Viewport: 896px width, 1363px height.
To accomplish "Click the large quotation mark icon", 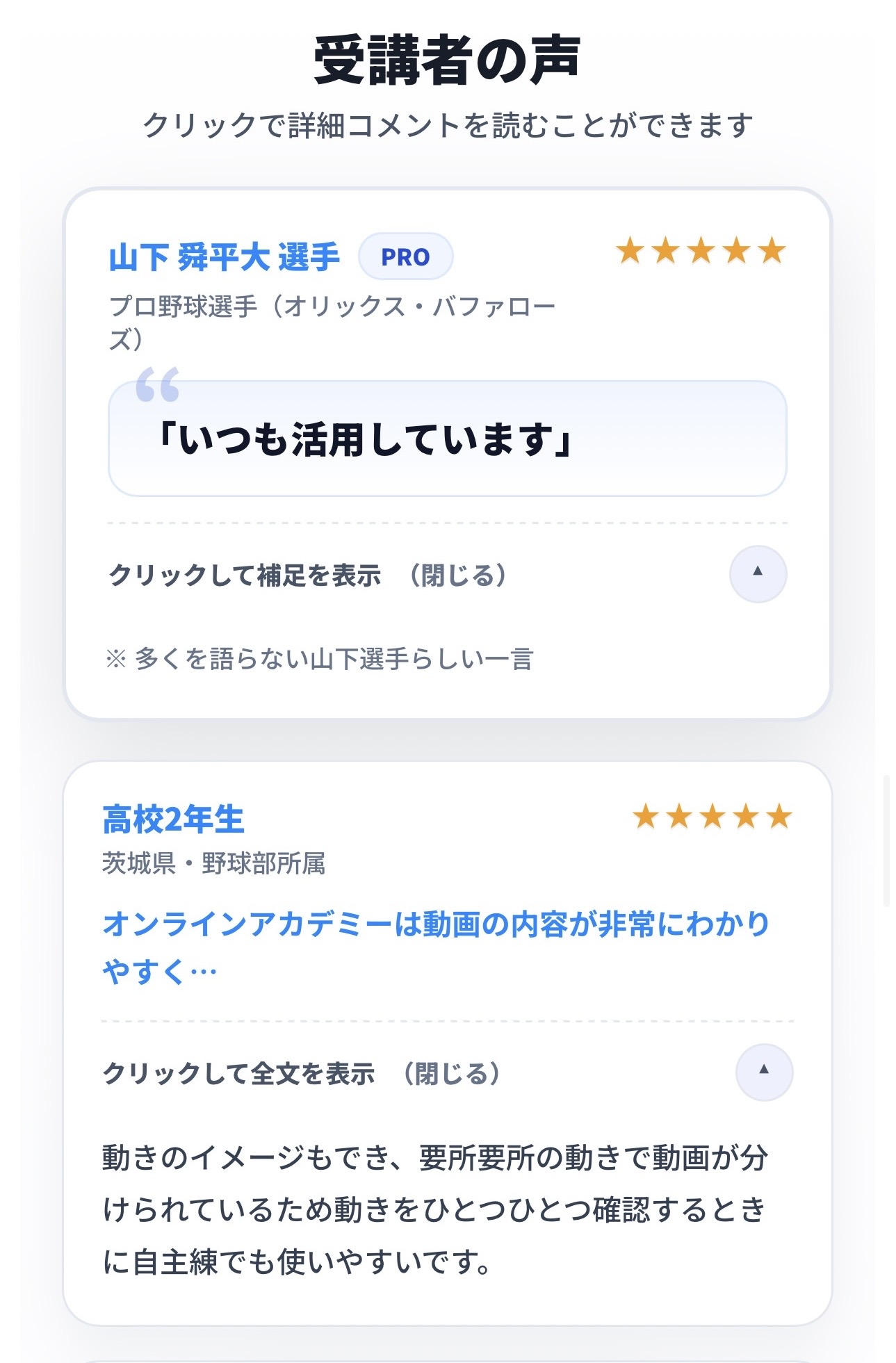I will coord(158,384).
